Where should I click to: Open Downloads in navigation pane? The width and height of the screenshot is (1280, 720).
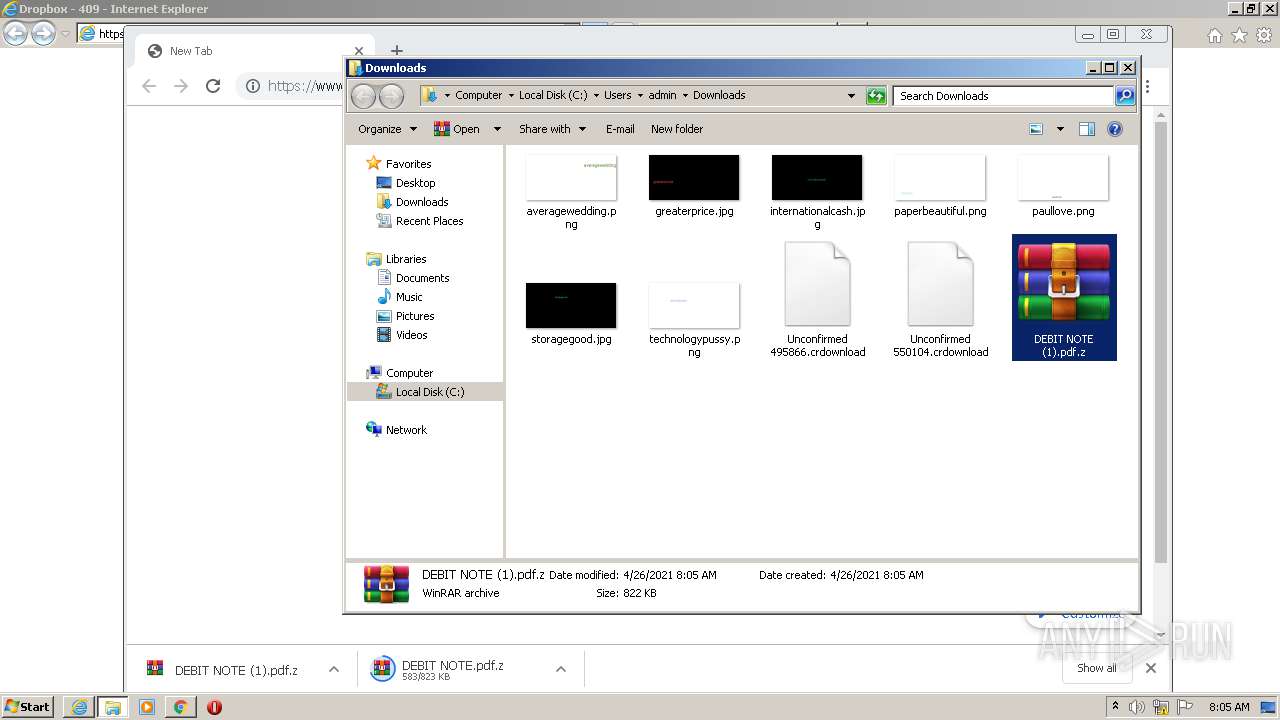coord(422,202)
